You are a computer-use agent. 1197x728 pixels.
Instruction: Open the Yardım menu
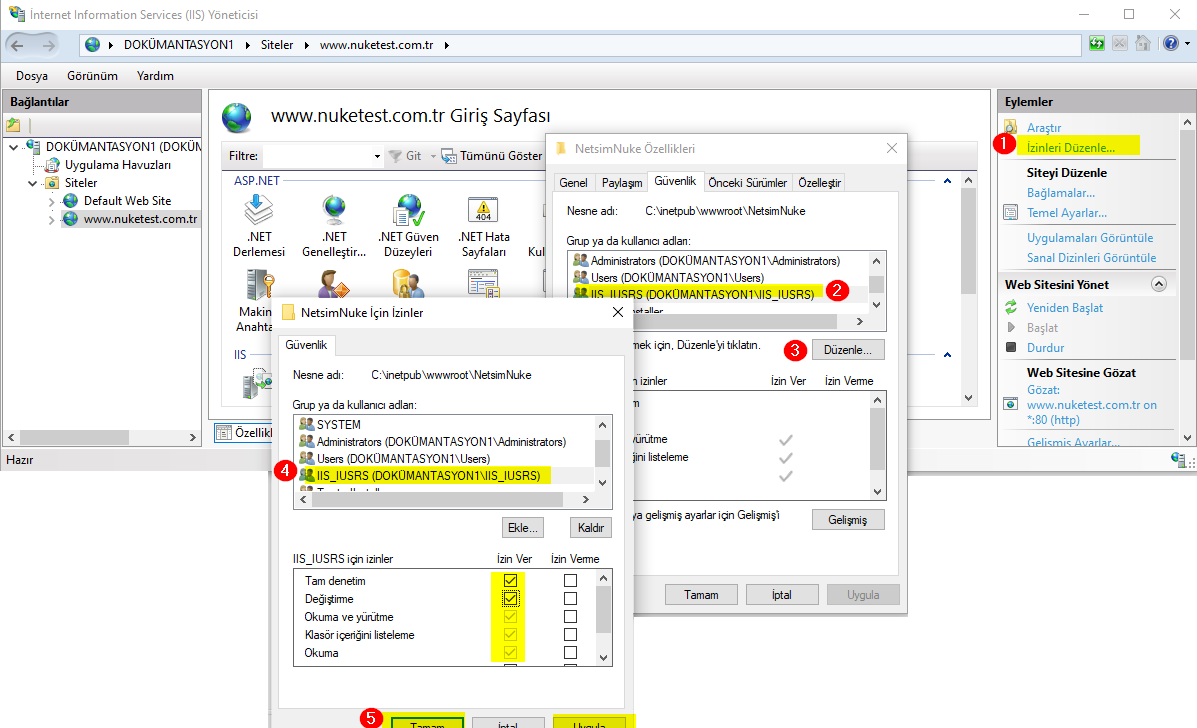pyautogui.click(x=155, y=76)
